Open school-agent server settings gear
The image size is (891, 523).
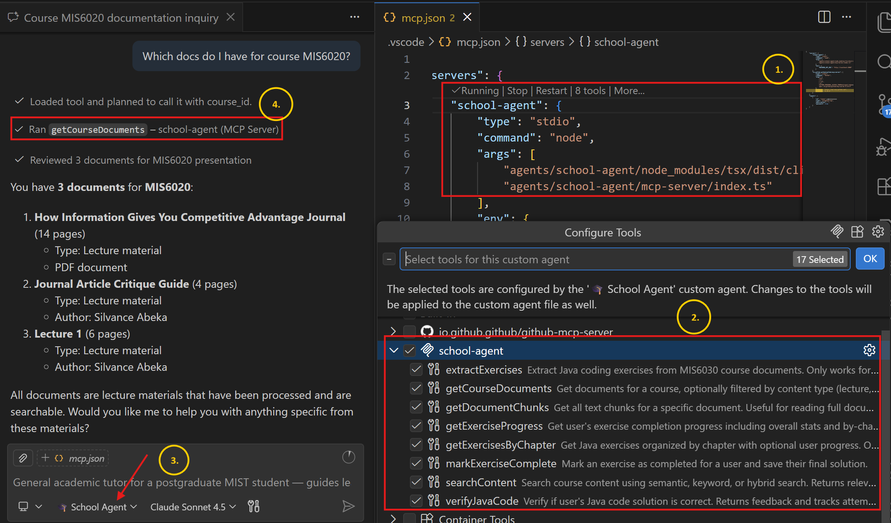[869, 350]
